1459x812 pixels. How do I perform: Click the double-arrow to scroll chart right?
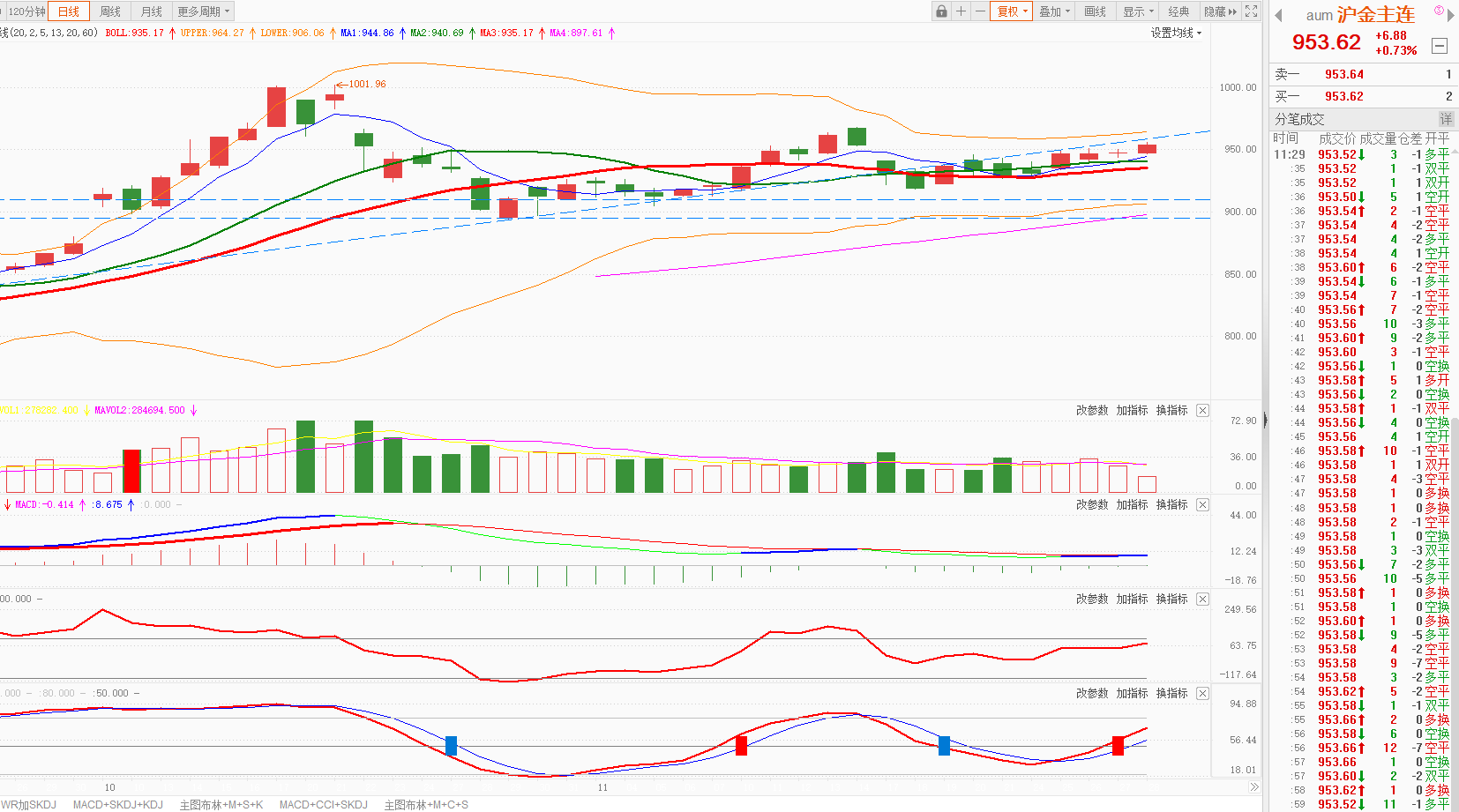tap(1253, 786)
